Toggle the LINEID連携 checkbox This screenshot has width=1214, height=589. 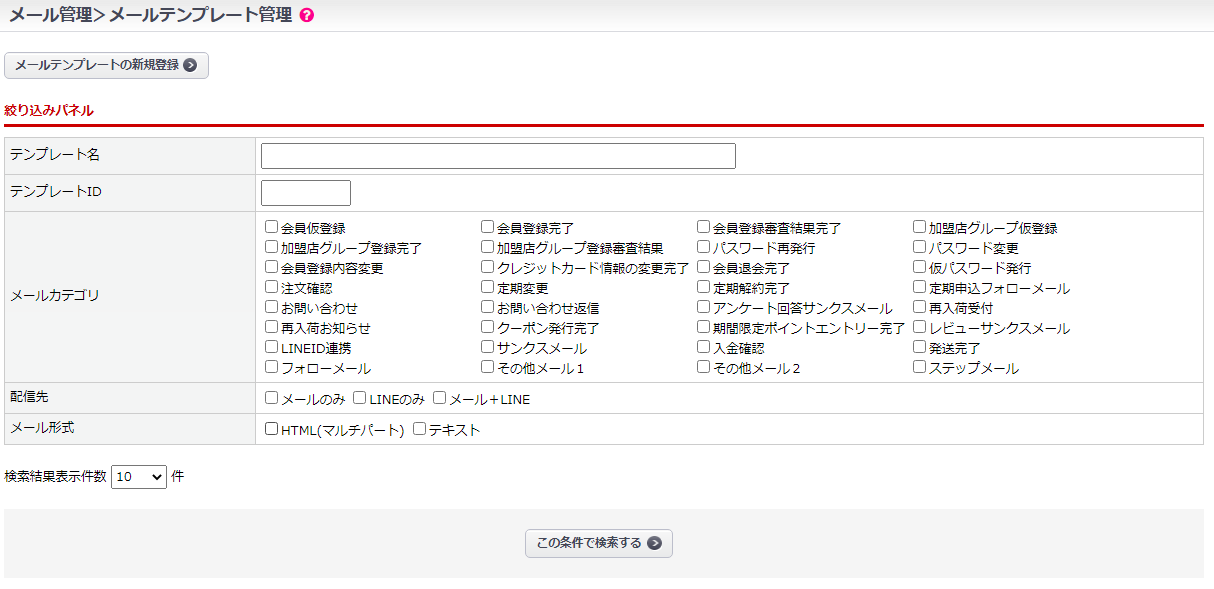click(x=272, y=347)
